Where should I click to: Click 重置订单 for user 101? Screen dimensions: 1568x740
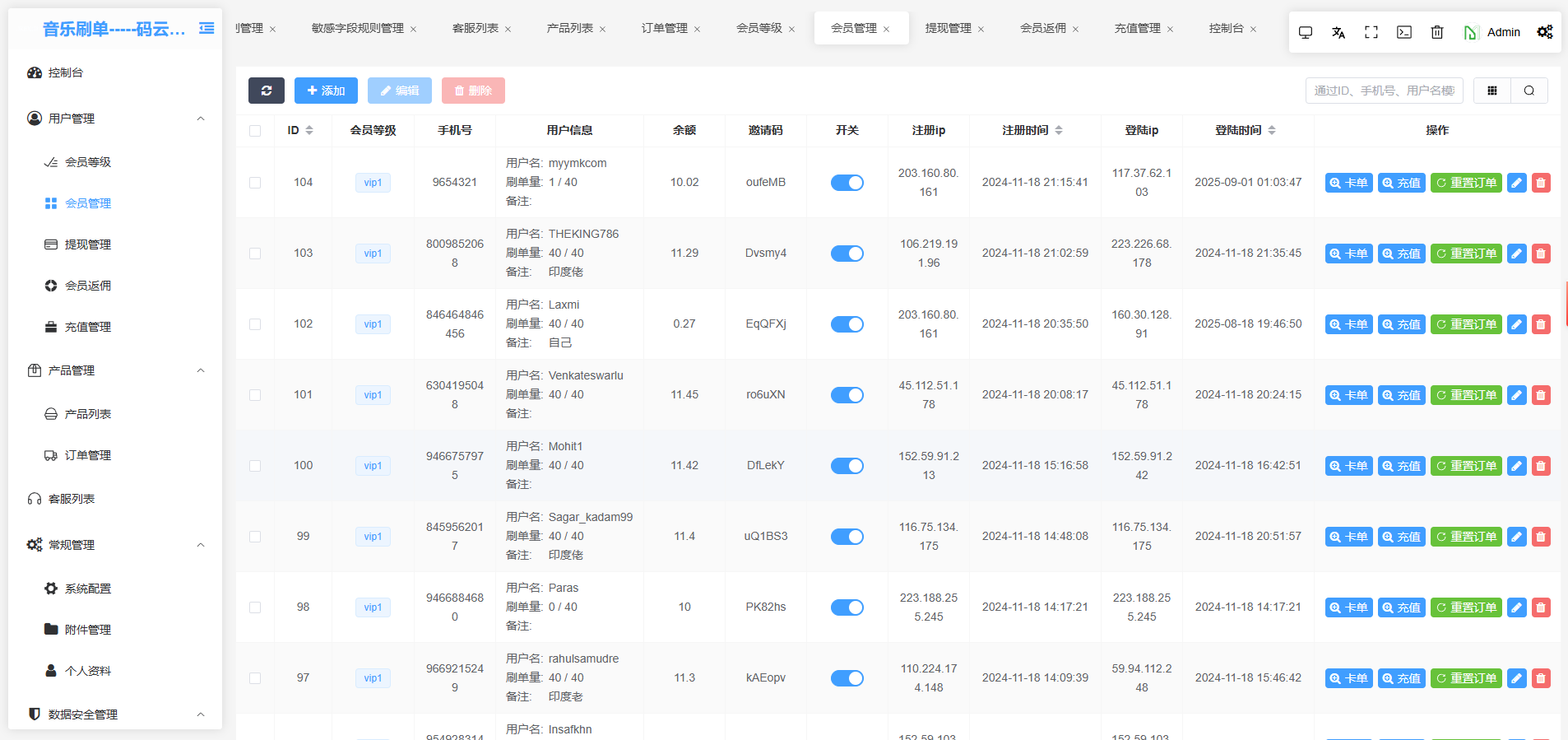pos(1466,395)
